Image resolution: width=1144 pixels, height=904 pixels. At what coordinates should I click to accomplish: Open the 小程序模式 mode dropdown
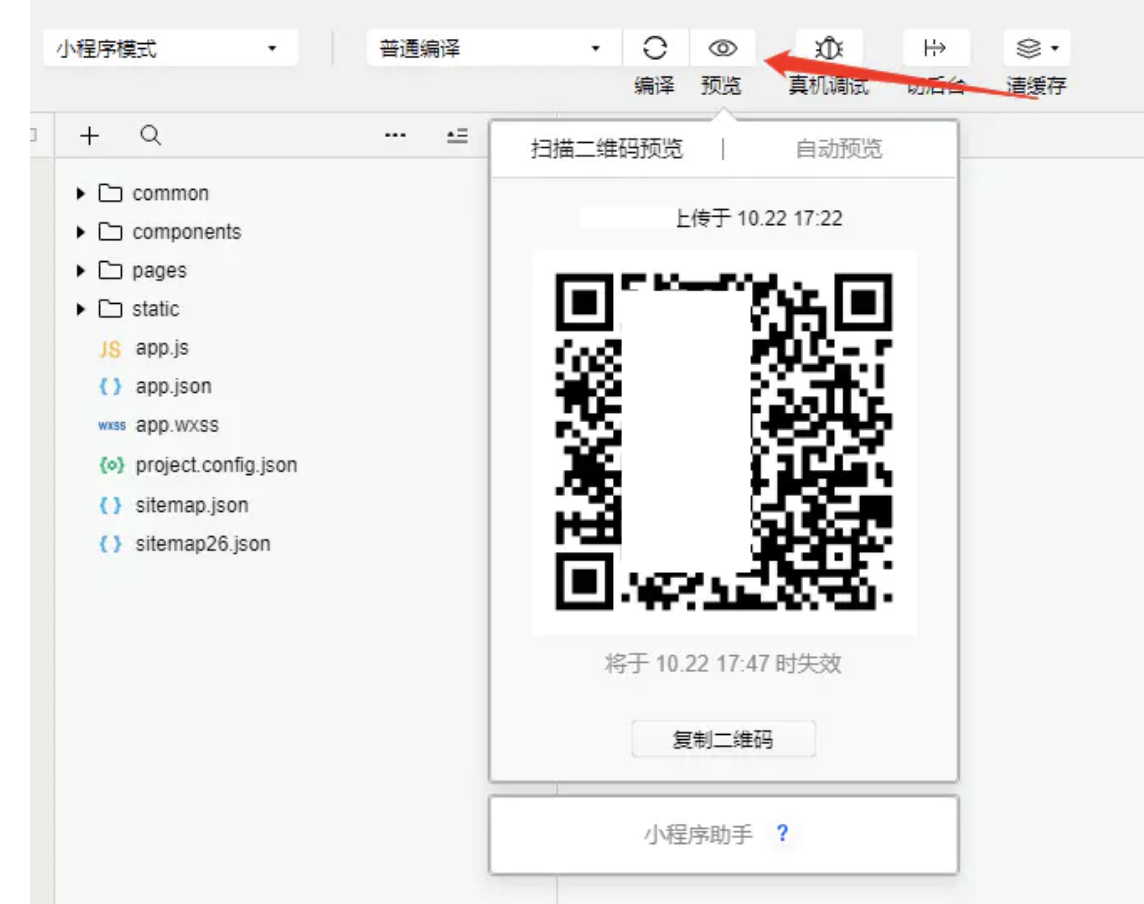click(x=170, y=46)
